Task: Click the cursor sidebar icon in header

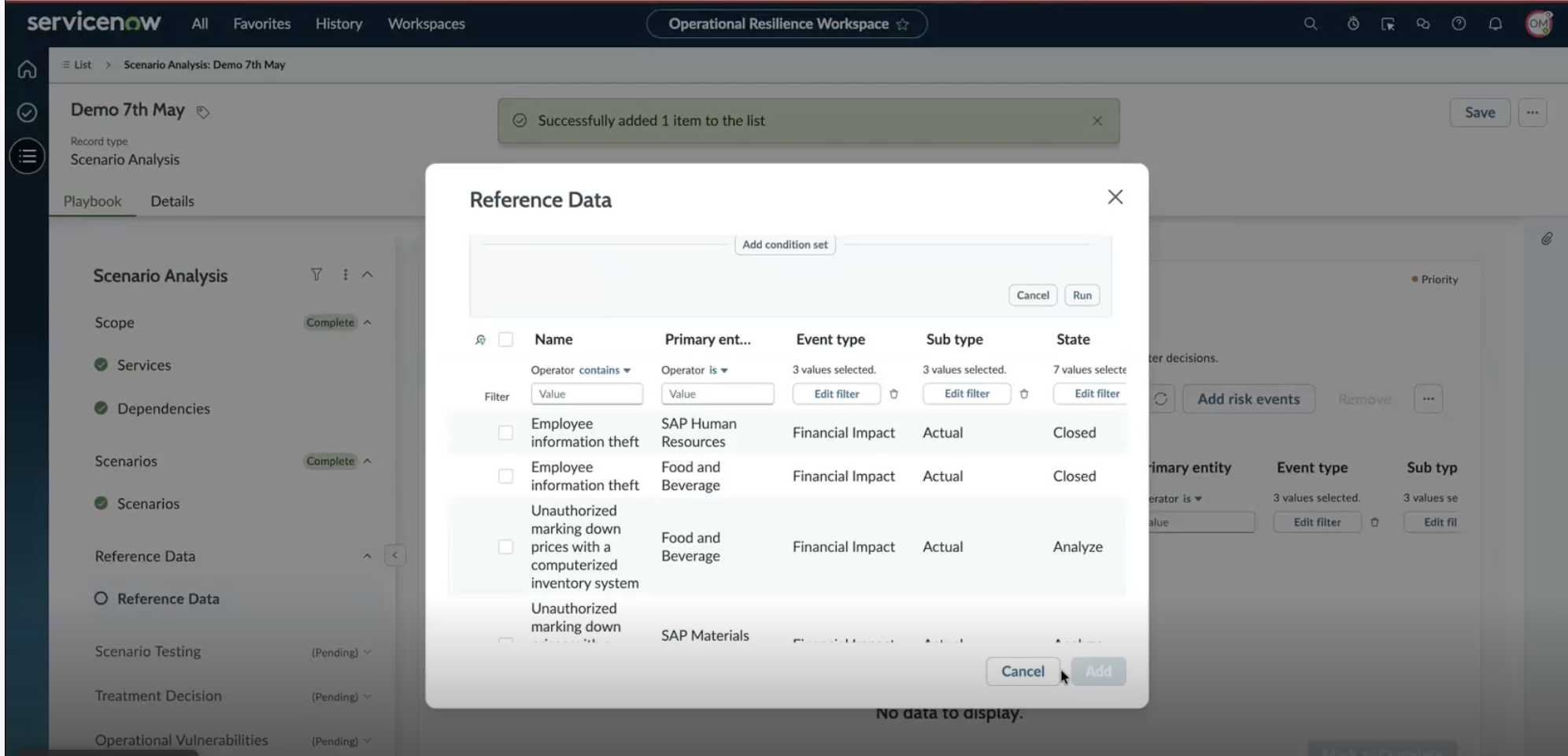Action: click(1388, 24)
